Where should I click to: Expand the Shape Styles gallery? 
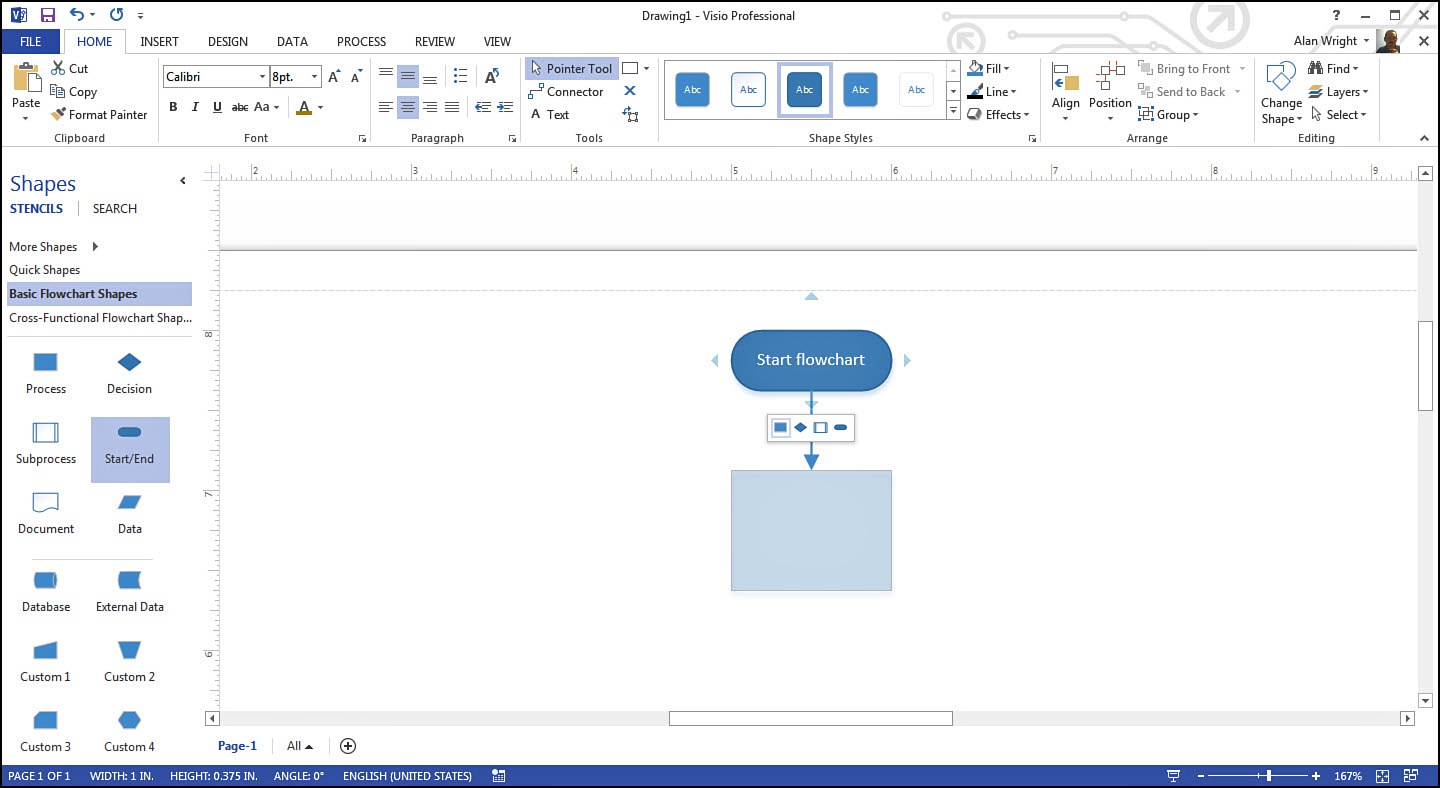pyautogui.click(x=953, y=111)
